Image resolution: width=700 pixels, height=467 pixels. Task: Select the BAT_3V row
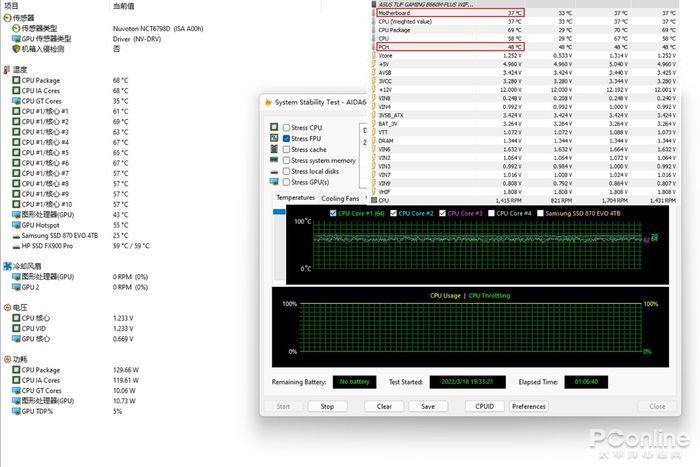point(525,124)
